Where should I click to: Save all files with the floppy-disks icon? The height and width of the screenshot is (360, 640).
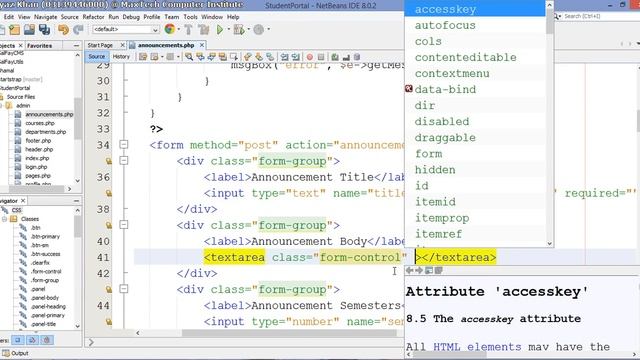coord(44,29)
